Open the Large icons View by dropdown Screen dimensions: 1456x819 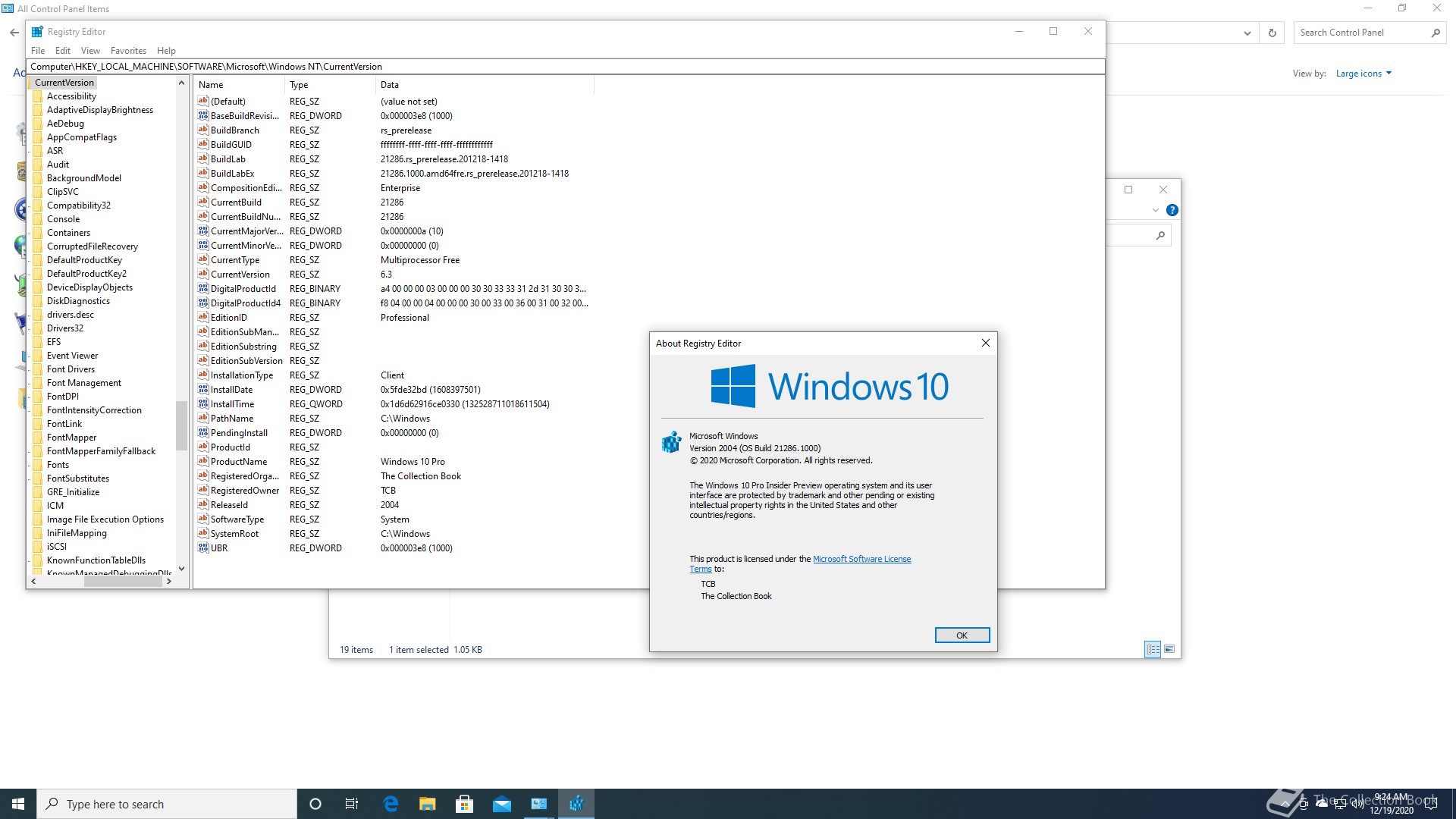coord(1363,74)
